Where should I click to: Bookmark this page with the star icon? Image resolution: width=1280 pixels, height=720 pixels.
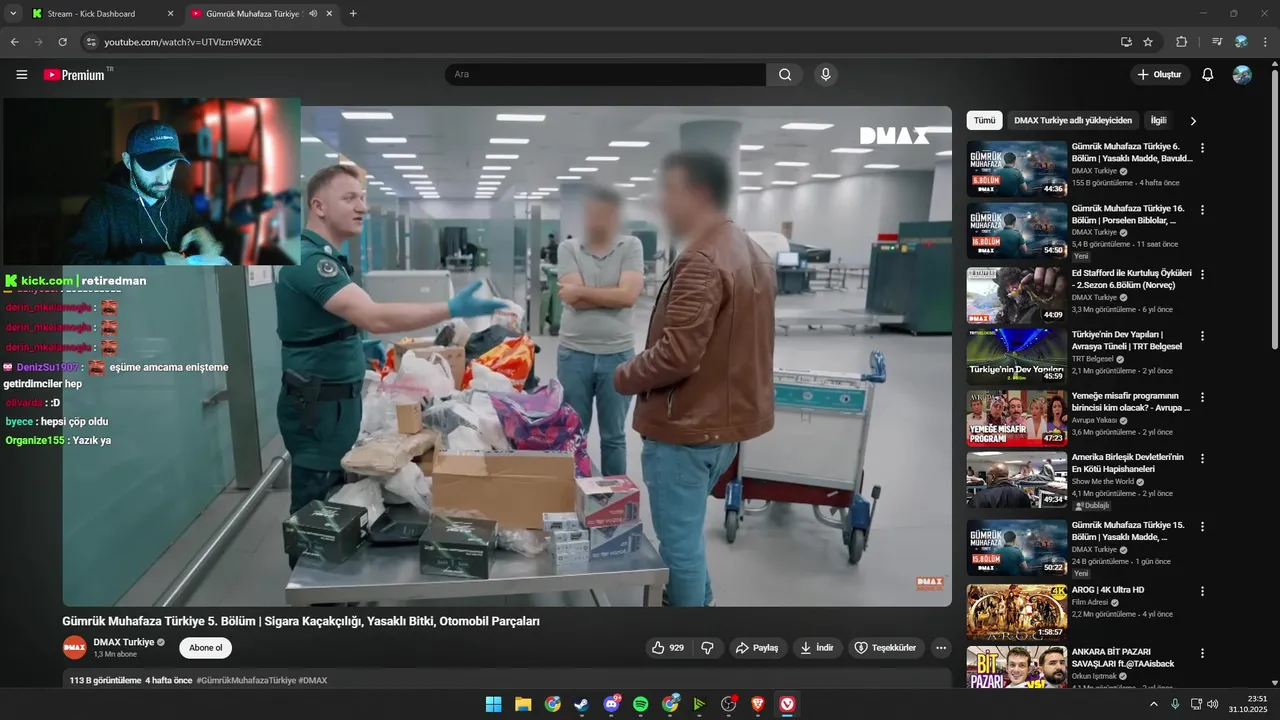point(1148,42)
